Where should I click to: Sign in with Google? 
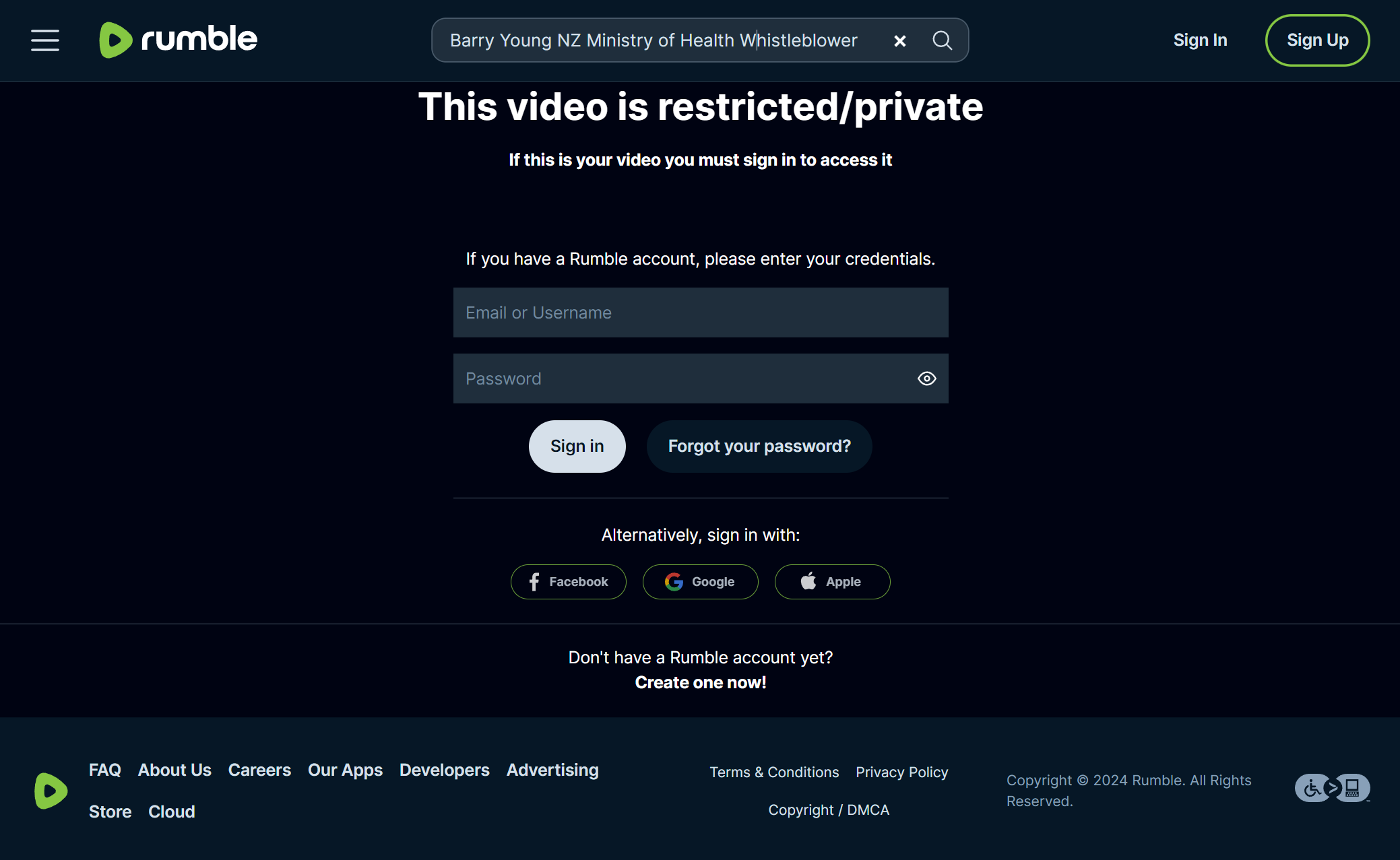[700, 582]
